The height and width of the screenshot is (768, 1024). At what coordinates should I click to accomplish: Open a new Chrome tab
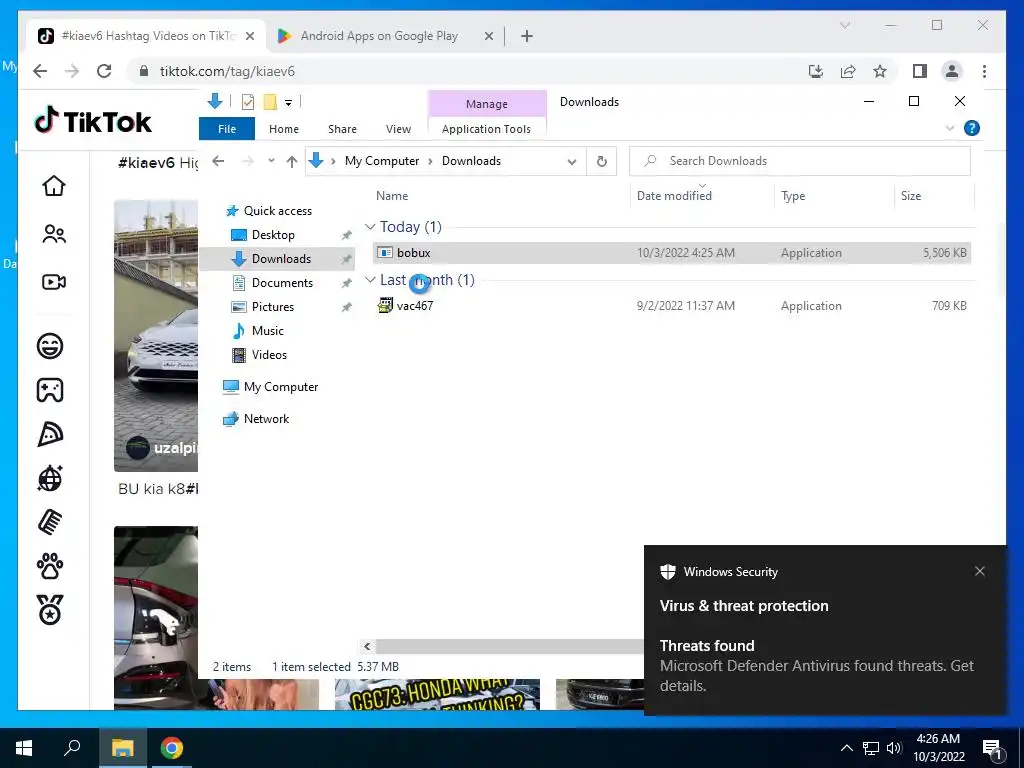coord(527,36)
